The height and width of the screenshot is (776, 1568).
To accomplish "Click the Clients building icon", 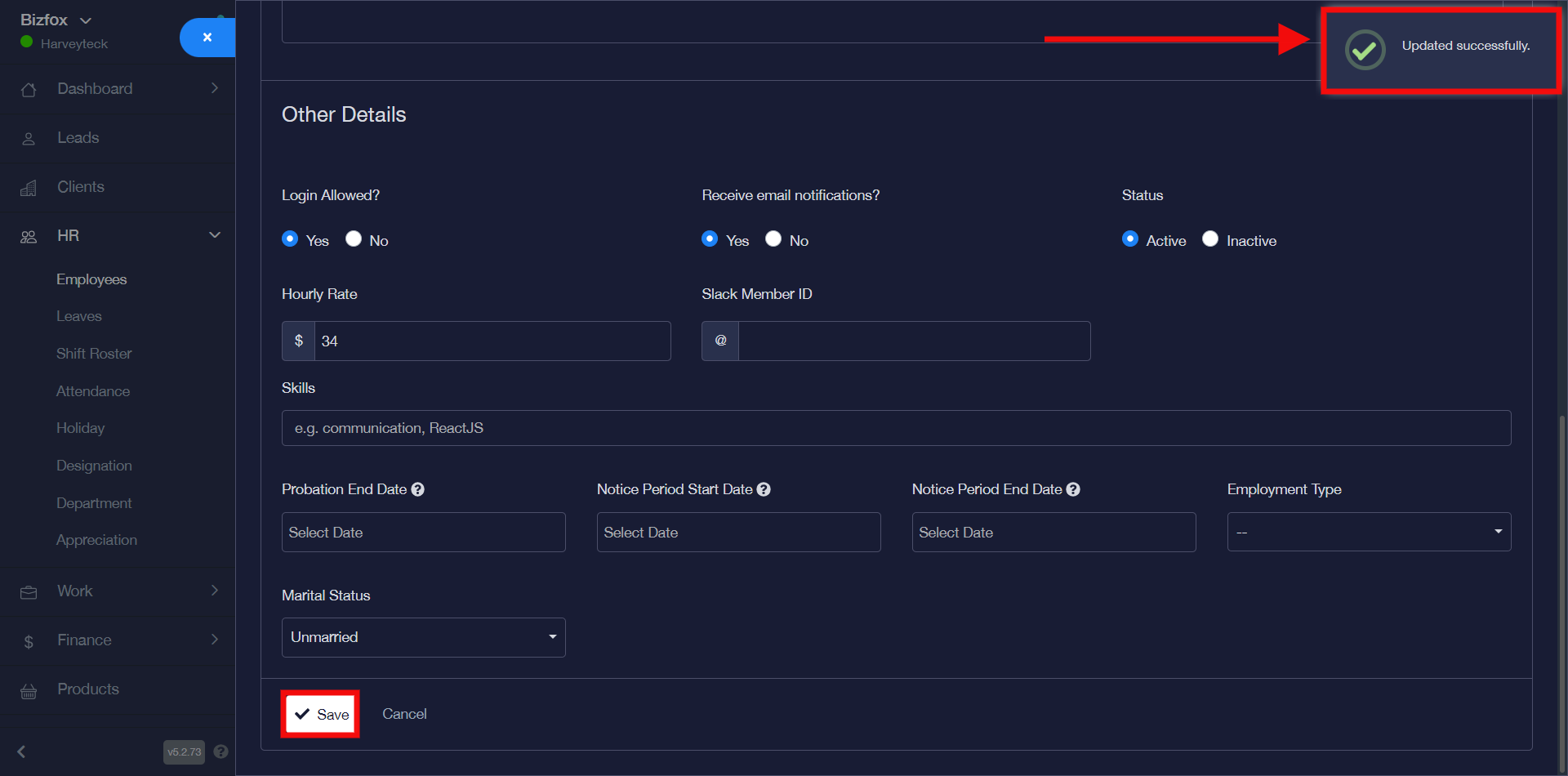I will point(29,188).
